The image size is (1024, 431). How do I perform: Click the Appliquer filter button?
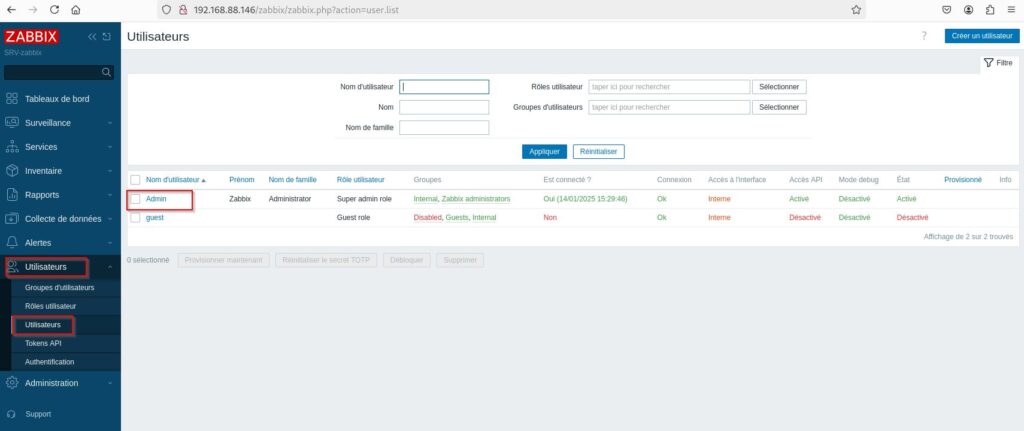[545, 152]
